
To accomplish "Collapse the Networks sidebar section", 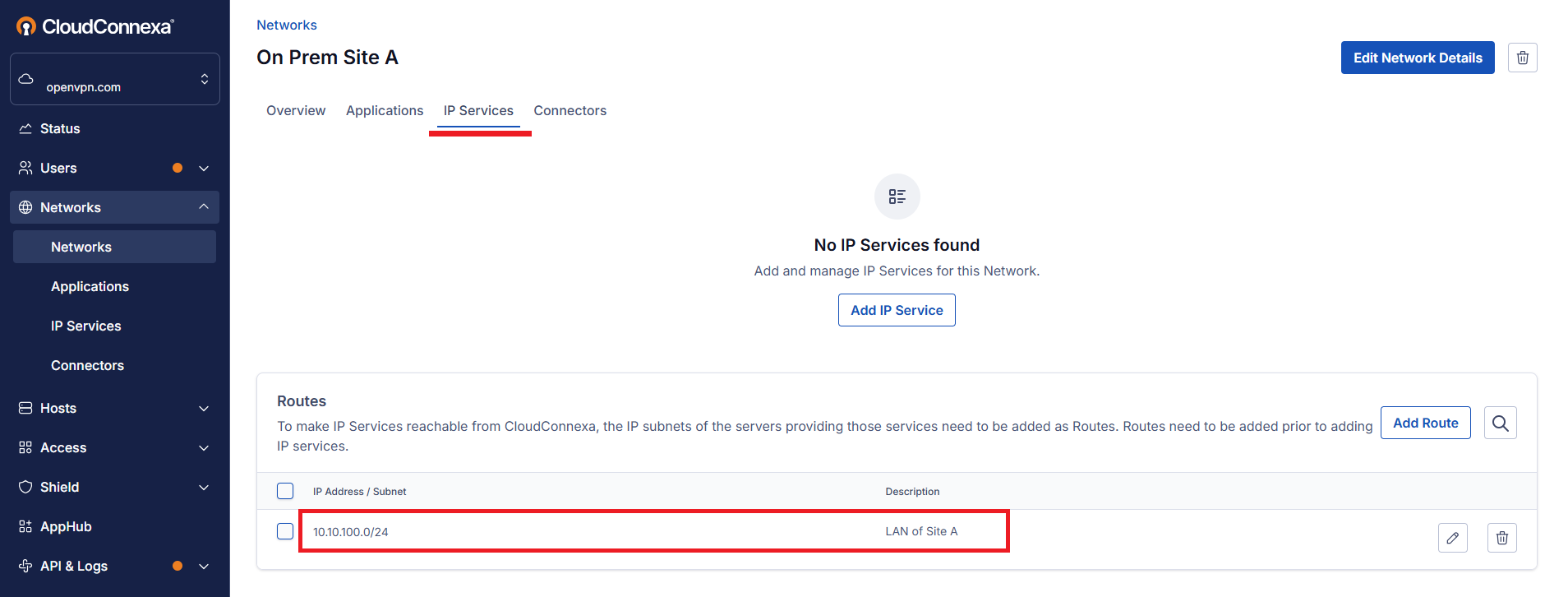I will pos(203,207).
